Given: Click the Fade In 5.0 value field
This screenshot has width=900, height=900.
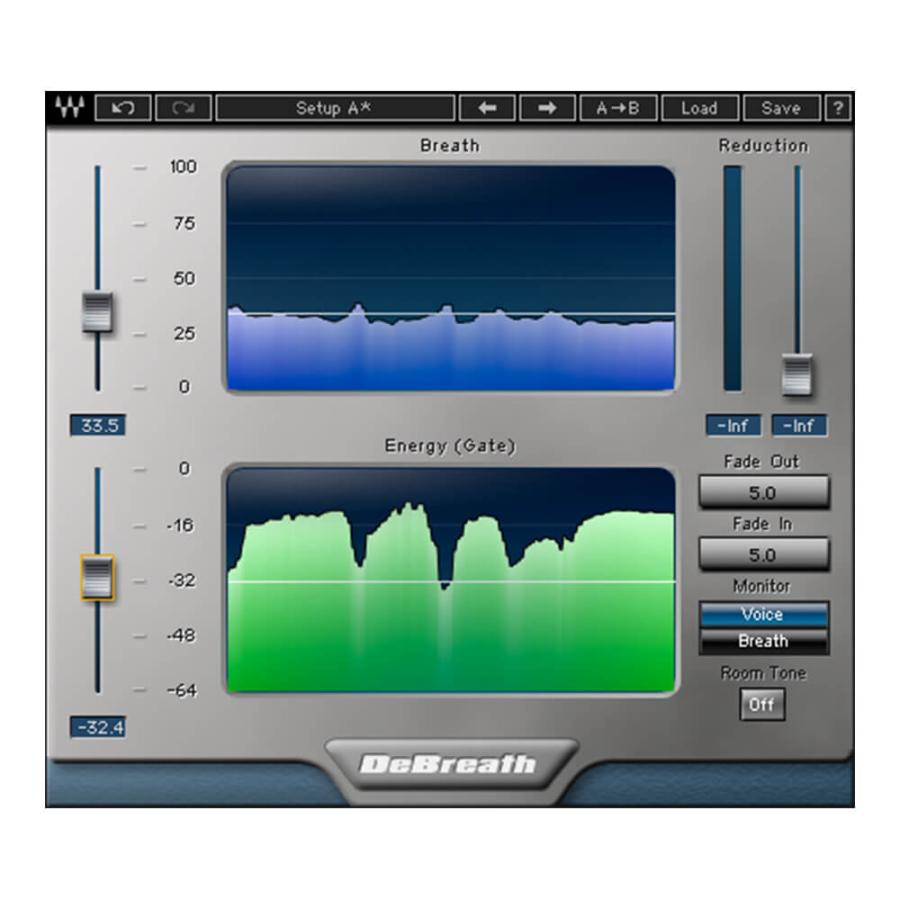Looking at the screenshot, I should click(763, 554).
